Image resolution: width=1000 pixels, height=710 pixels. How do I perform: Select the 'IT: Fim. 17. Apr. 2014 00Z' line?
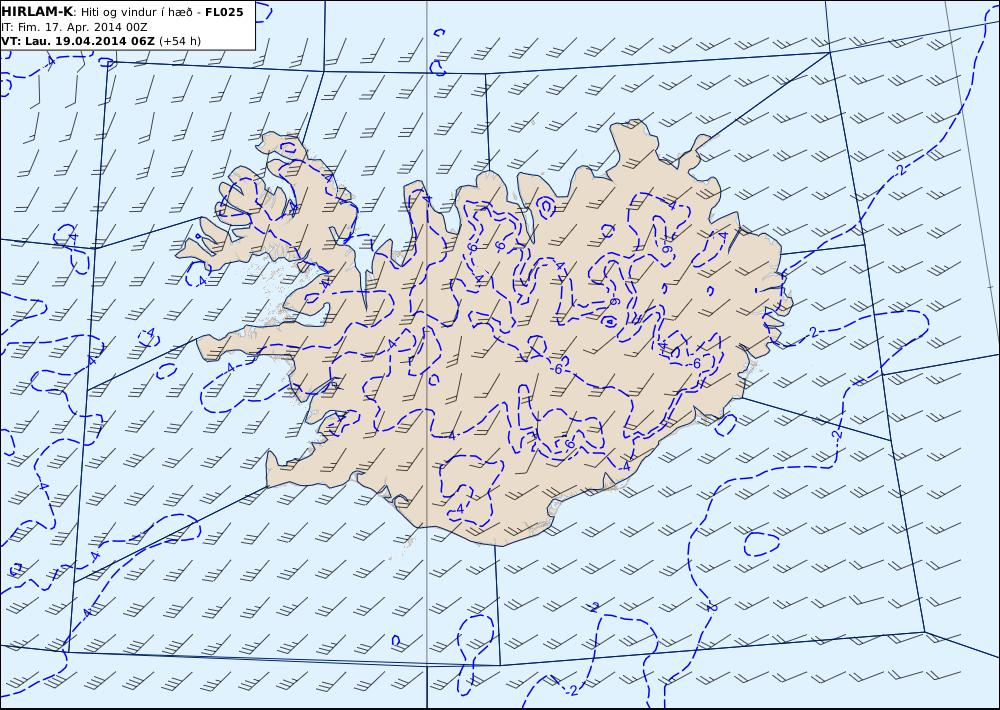coord(74,27)
